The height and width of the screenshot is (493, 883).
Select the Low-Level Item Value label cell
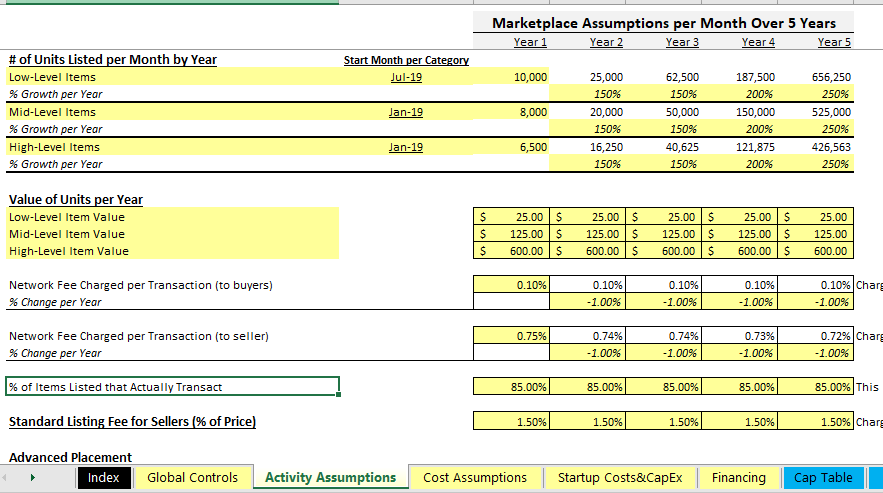[x=172, y=217]
